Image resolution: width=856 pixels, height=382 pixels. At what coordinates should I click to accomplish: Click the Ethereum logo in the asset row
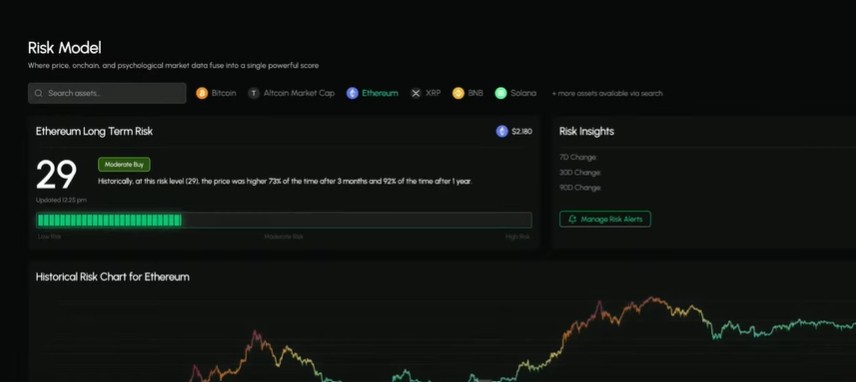click(352, 93)
